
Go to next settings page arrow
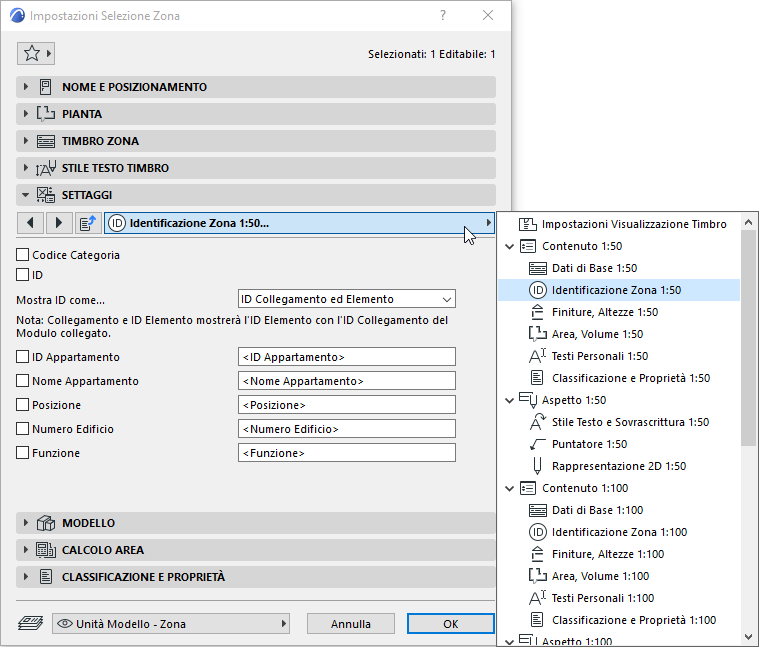(59, 223)
